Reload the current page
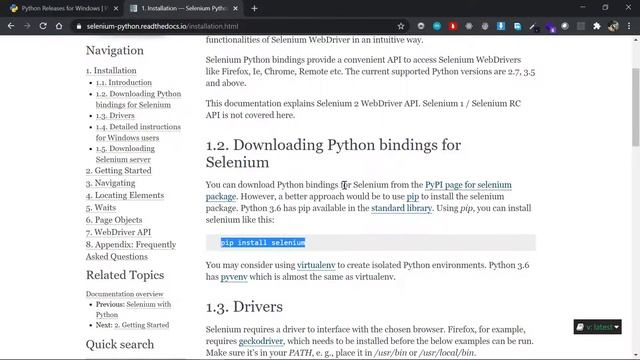This screenshot has height=360, width=640. [43, 26]
